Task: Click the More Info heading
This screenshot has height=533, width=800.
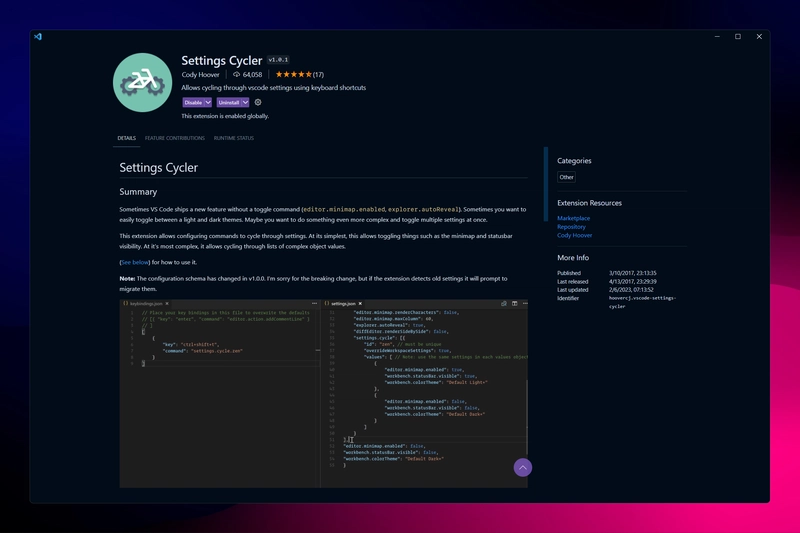Action: tap(573, 258)
